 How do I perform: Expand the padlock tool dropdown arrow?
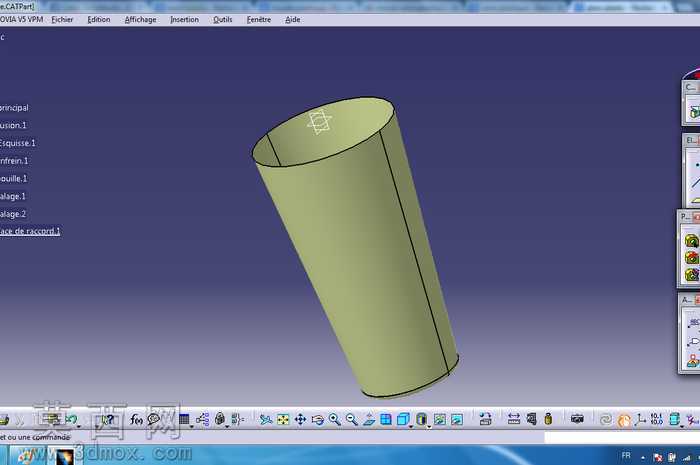(227, 427)
